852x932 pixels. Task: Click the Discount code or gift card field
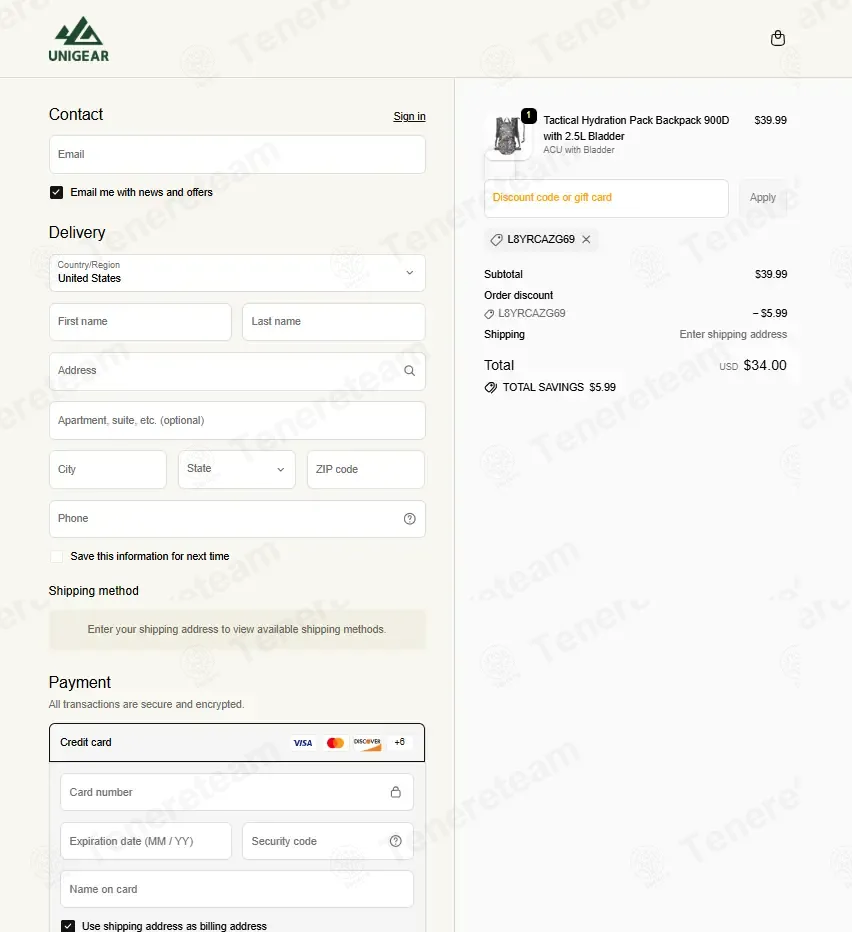[606, 199]
